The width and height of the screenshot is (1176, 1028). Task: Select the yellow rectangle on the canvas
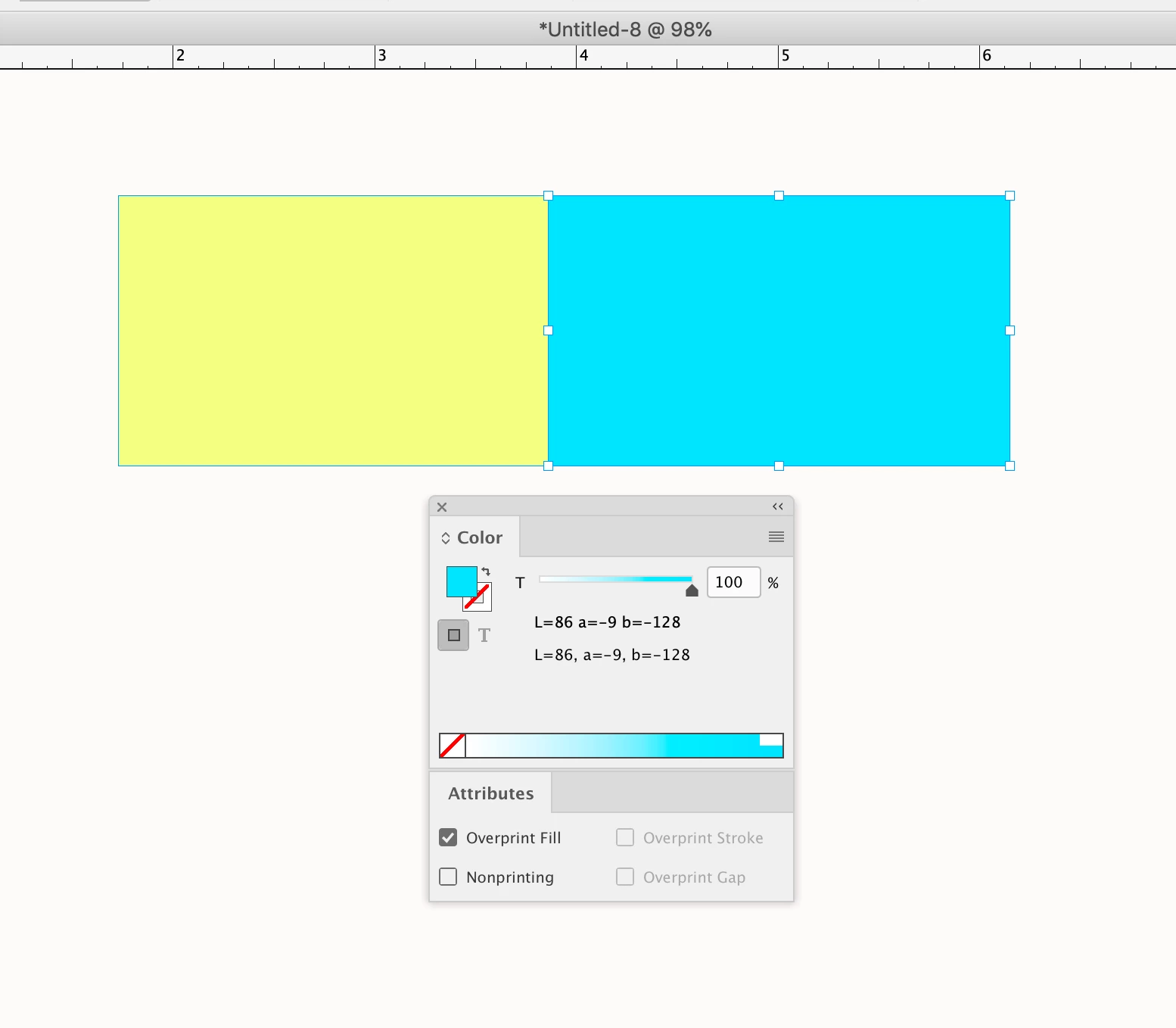tap(333, 331)
